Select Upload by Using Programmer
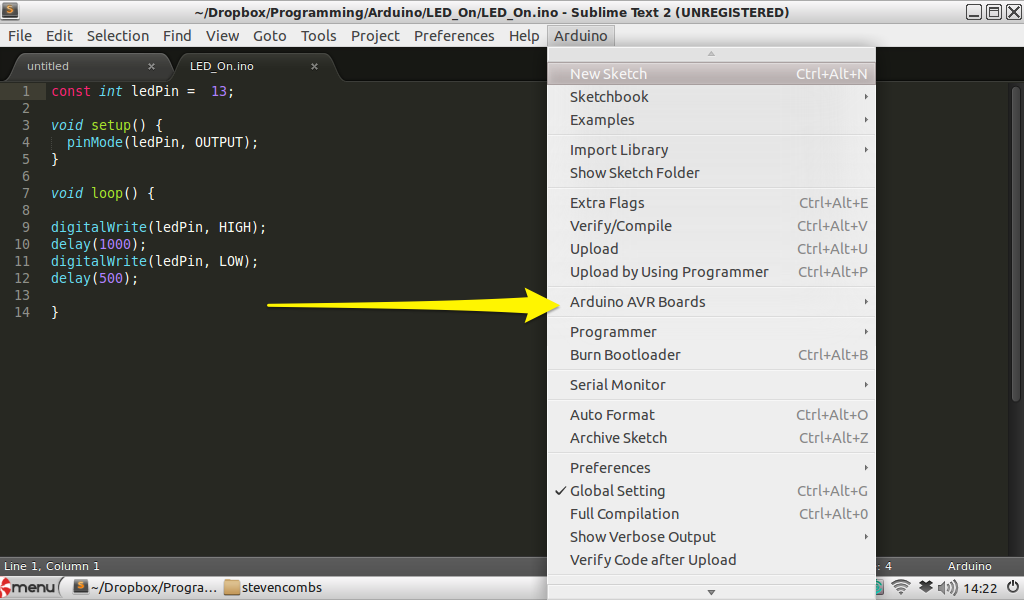This screenshot has width=1024, height=600. (x=711, y=272)
